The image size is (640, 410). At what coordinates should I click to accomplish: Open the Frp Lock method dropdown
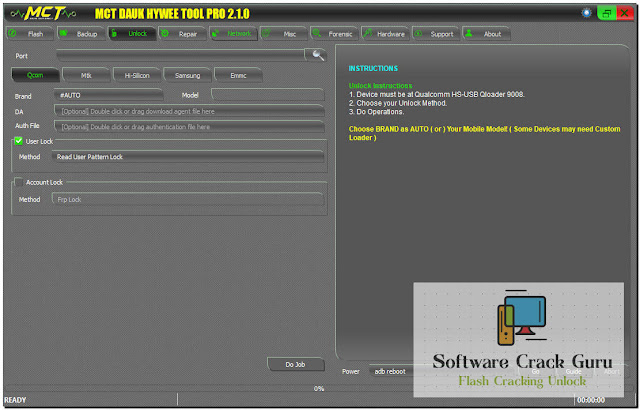(188, 199)
